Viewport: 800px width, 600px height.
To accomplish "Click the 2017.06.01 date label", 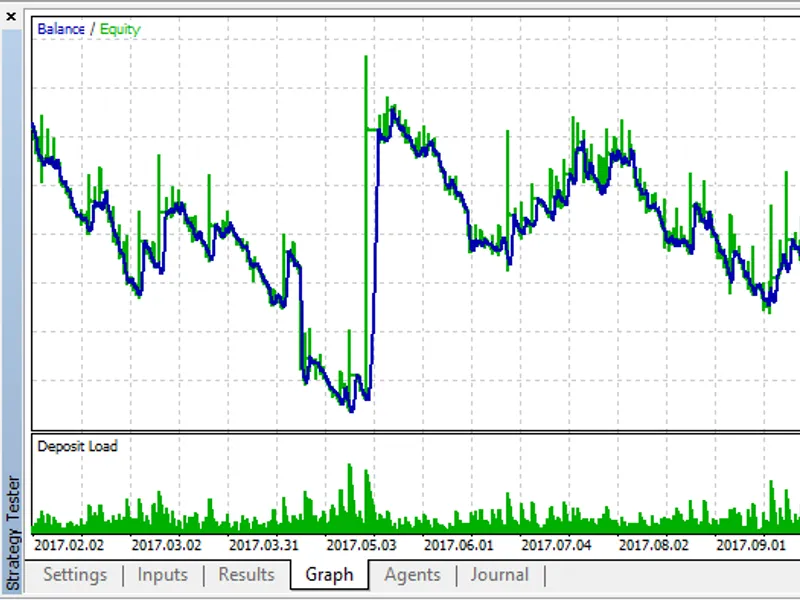I will [x=459, y=545].
